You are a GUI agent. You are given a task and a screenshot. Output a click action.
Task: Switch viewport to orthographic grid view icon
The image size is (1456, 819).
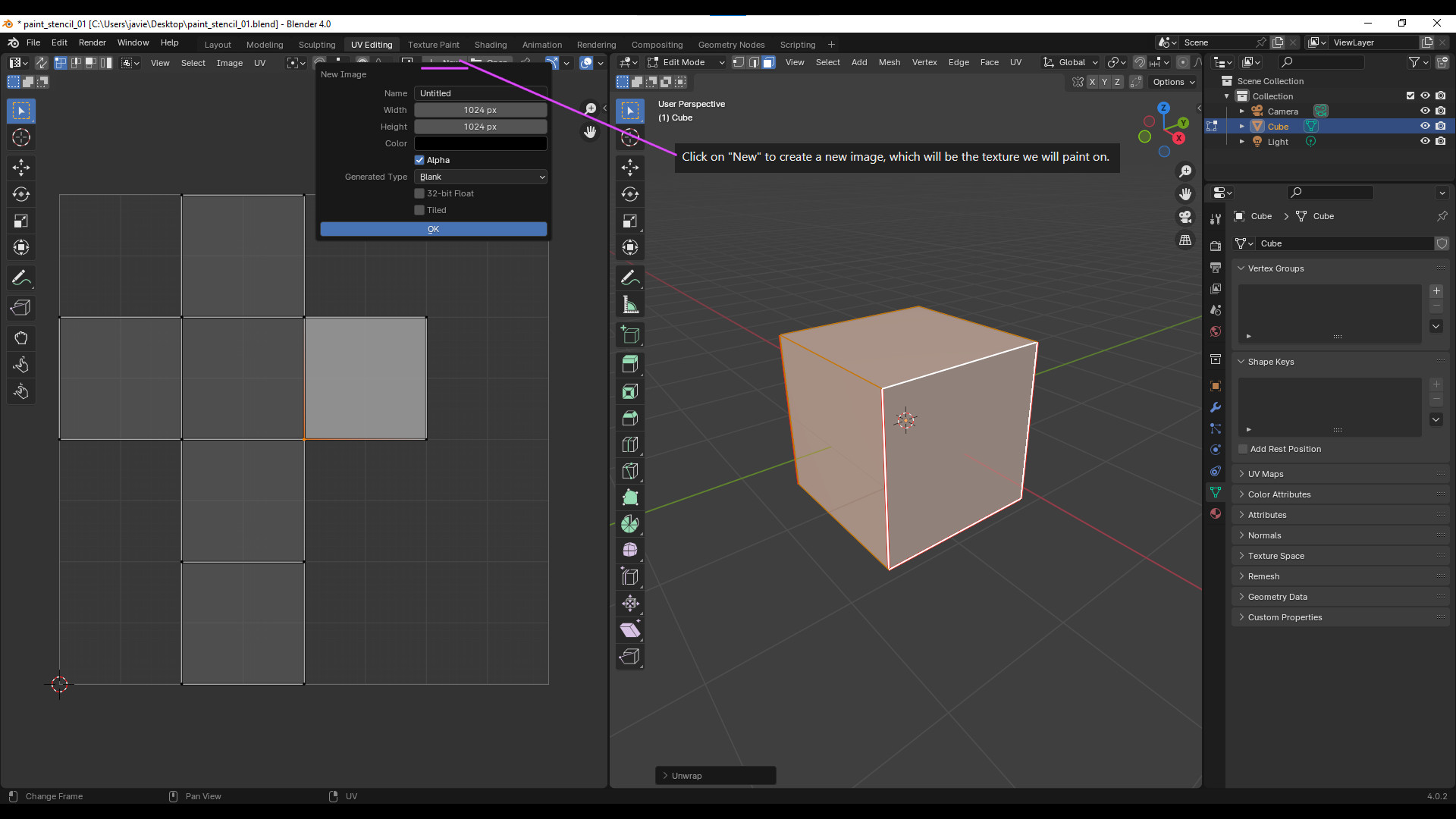pos(1185,240)
